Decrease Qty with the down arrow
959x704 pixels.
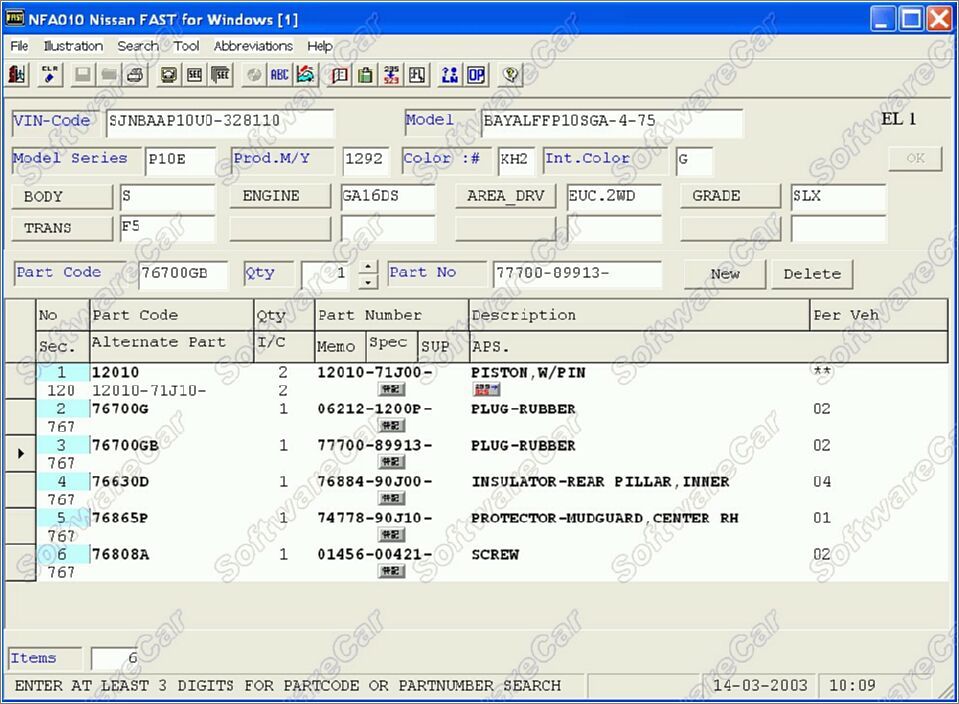(368, 280)
